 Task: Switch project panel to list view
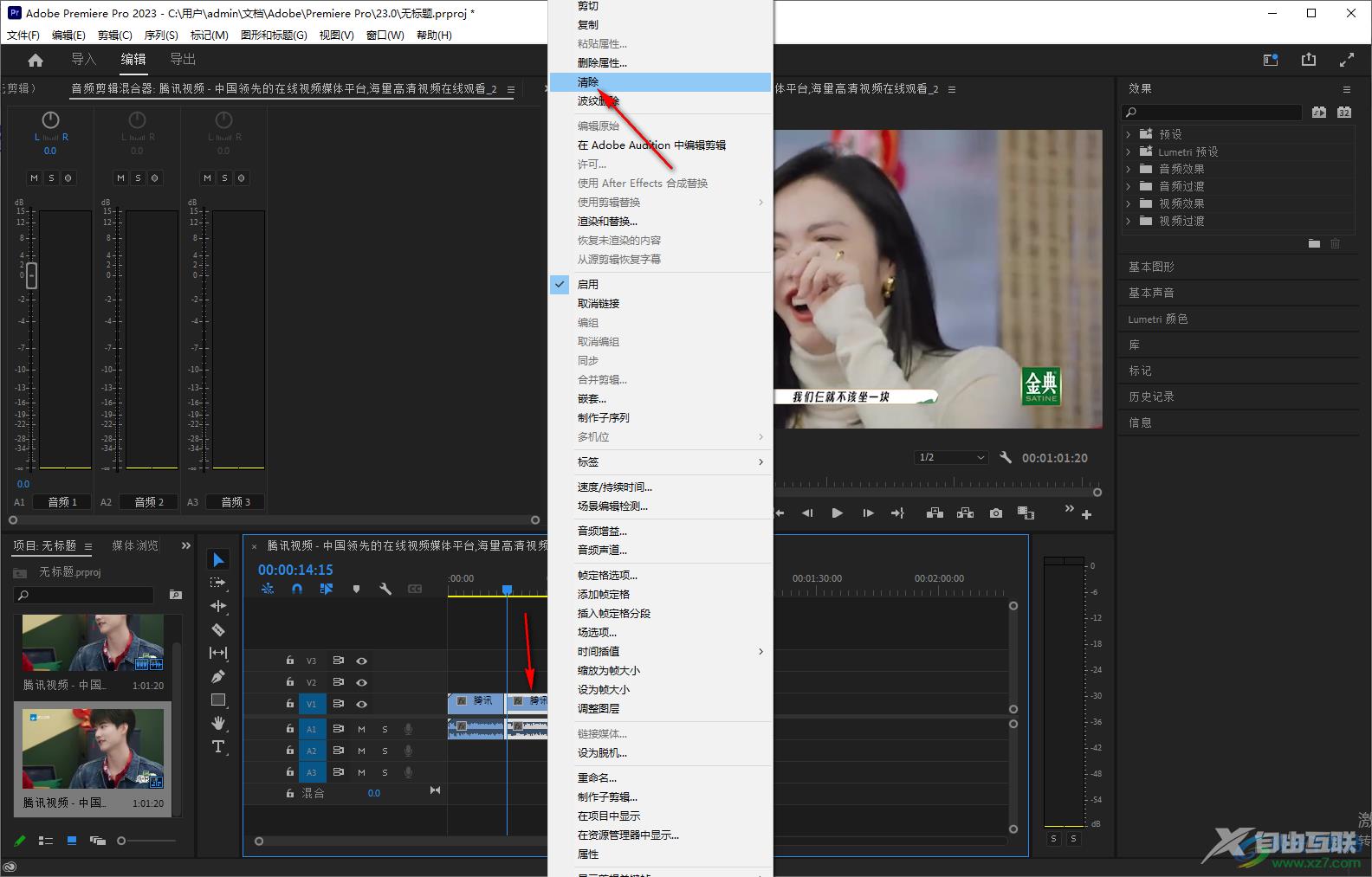coord(46,840)
